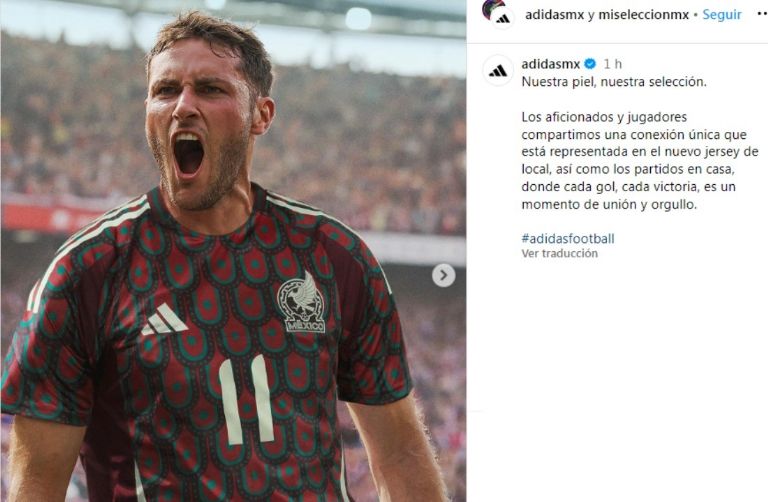Click the caption line 'Nuestra piel, nuestra selección.'
This screenshot has width=768, height=502.
pos(614,82)
